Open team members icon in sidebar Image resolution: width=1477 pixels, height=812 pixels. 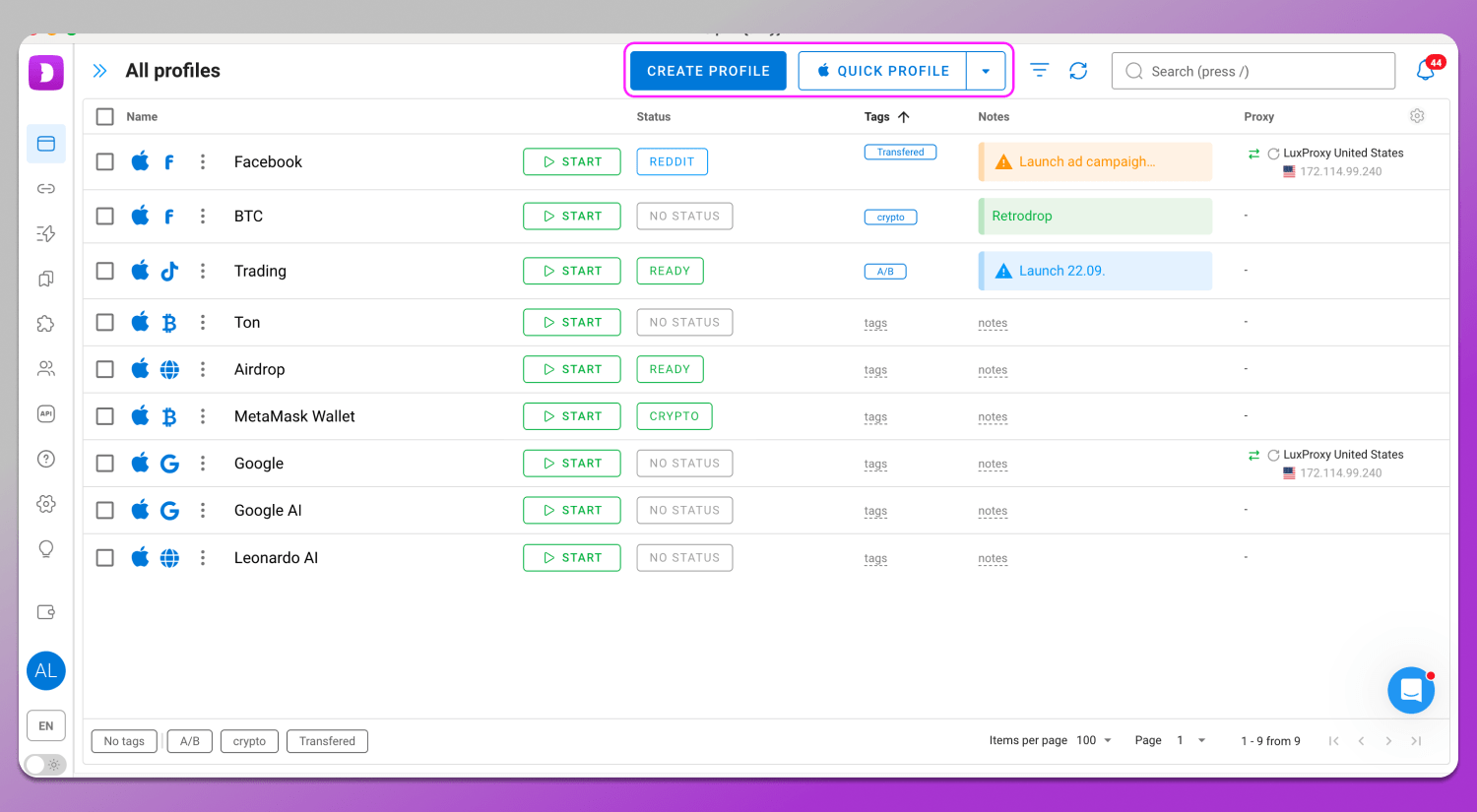coord(46,369)
